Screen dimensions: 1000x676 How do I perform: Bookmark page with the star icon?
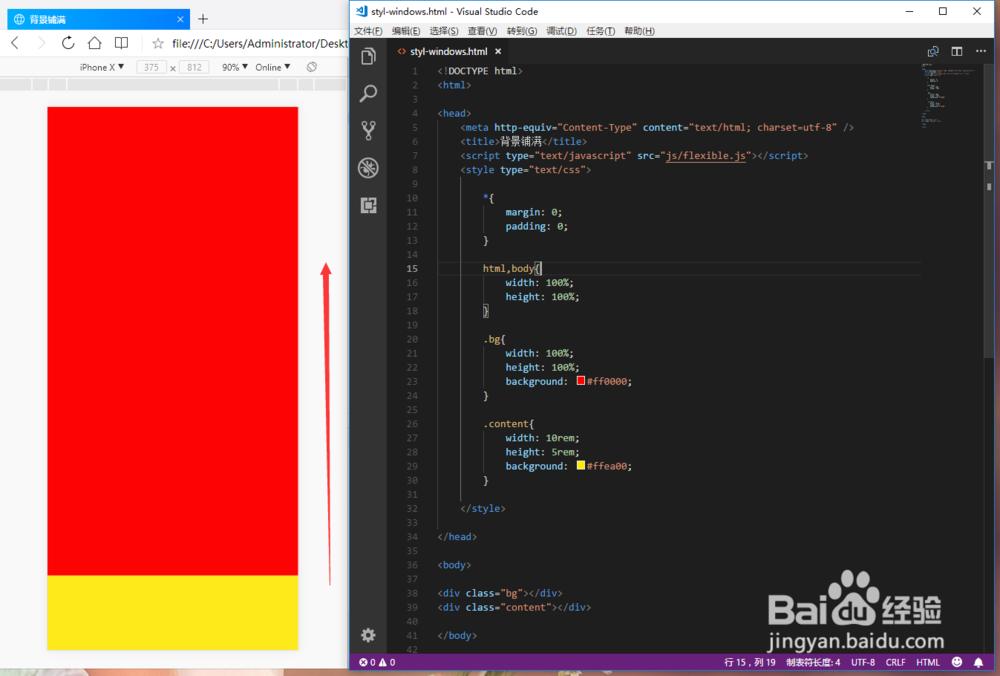pyautogui.click(x=158, y=43)
